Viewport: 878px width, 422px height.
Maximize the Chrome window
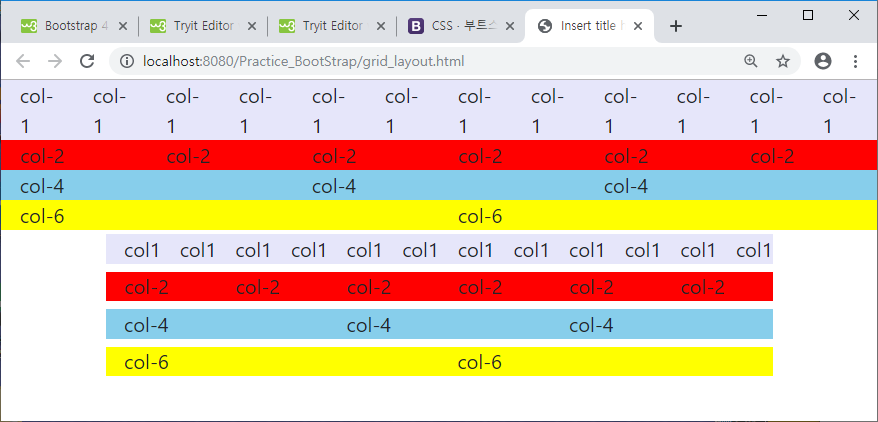pyautogui.click(x=808, y=15)
